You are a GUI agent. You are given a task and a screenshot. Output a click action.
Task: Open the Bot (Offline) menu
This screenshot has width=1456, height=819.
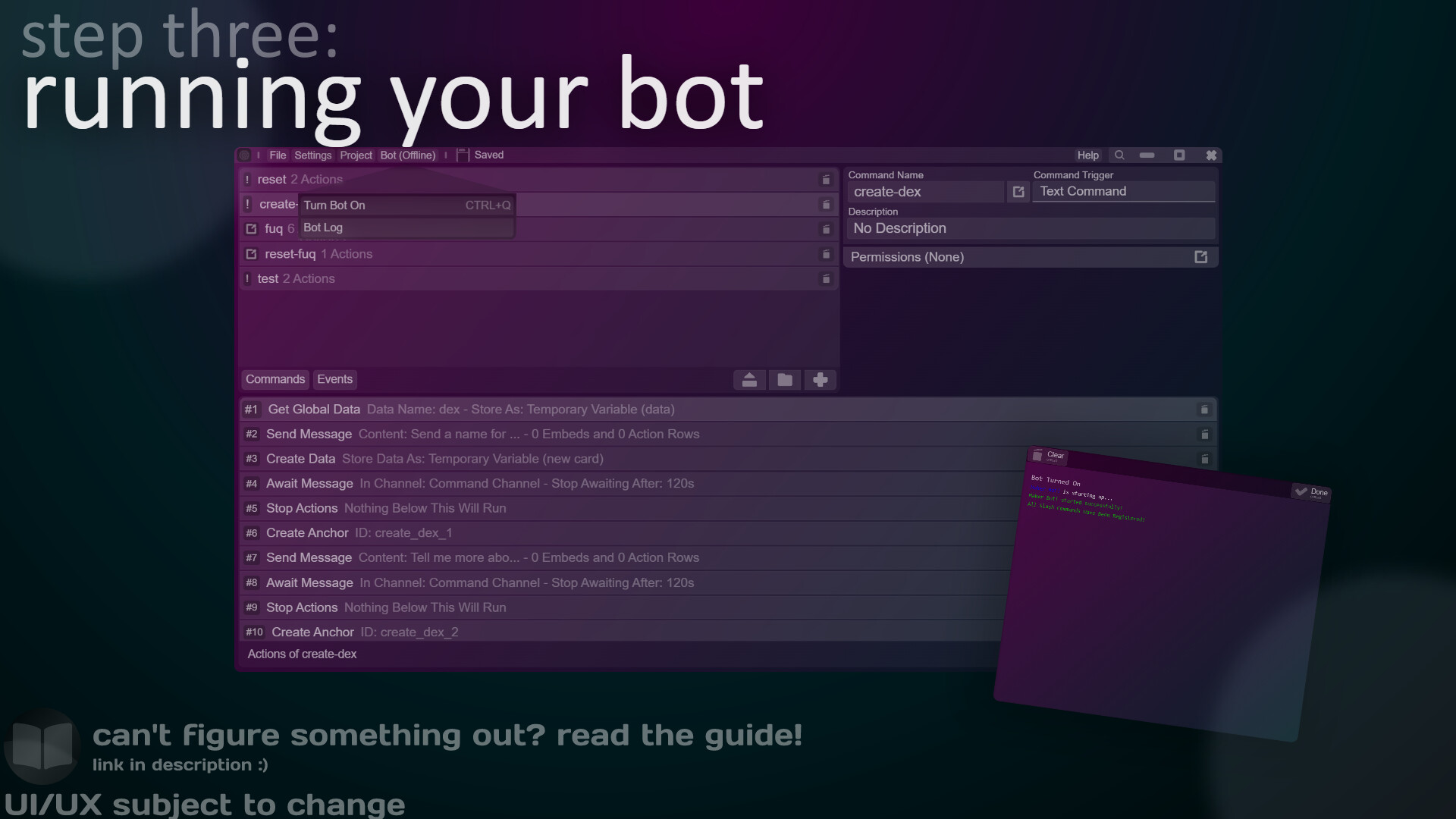point(408,155)
